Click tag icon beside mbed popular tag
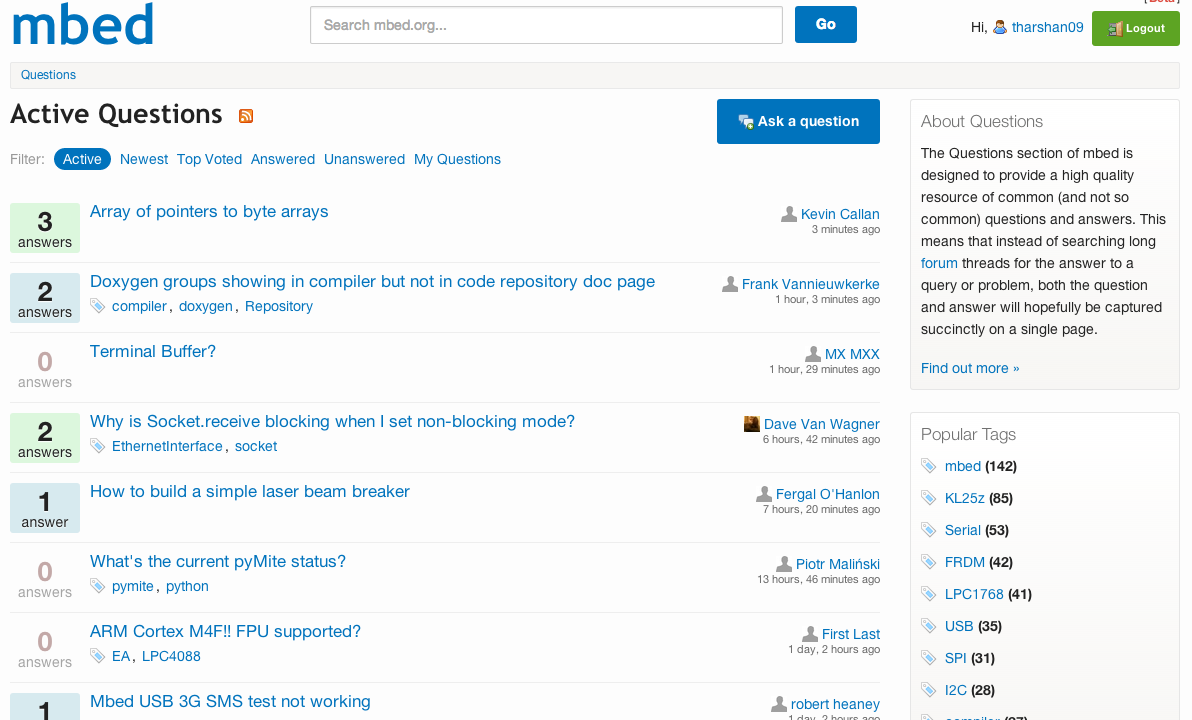The width and height of the screenshot is (1192, 720). coord(928,466)
